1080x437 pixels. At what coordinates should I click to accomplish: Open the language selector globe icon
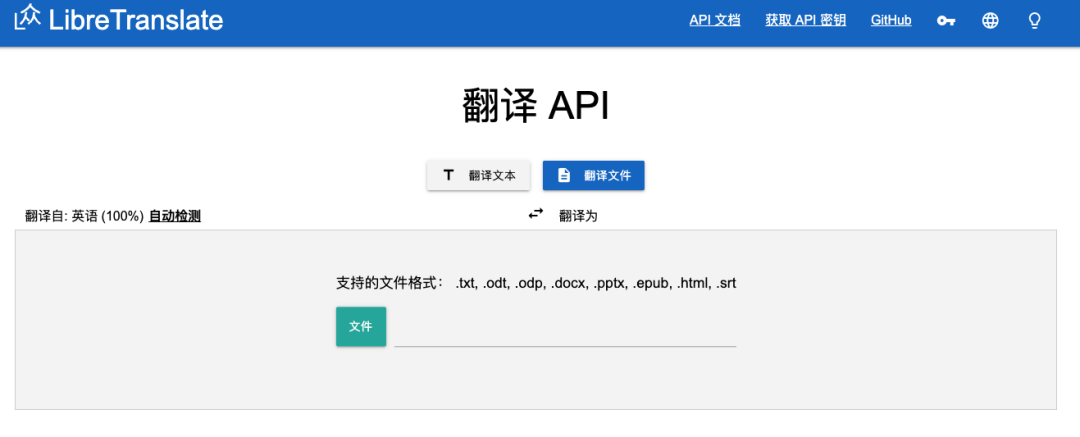point(990,21)
